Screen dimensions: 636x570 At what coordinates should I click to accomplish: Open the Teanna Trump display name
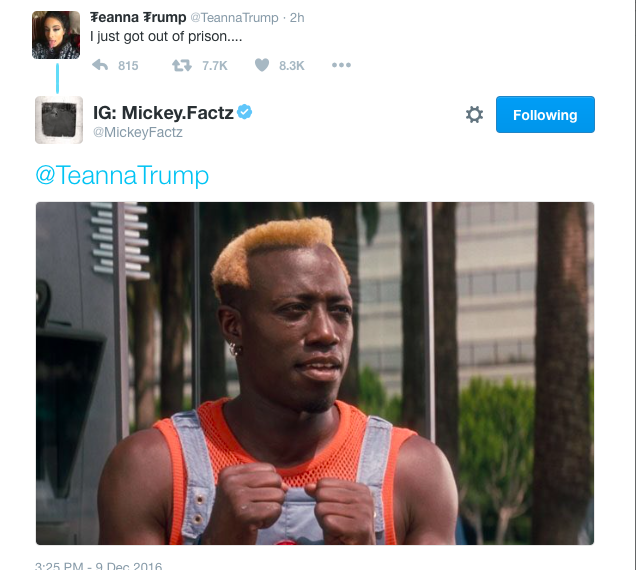pyautogui.click(x=138, y=17)
